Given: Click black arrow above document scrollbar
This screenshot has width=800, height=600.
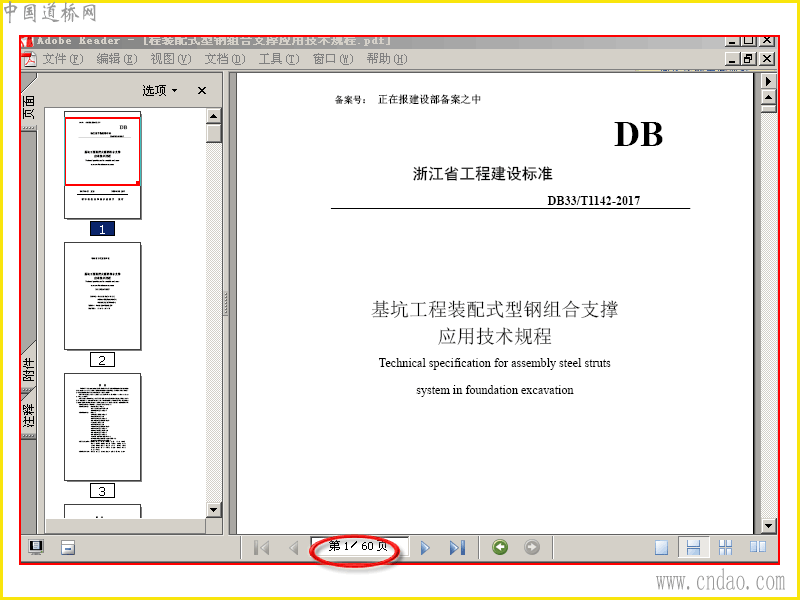Looking at the screenshot, I should coord(768,81).
